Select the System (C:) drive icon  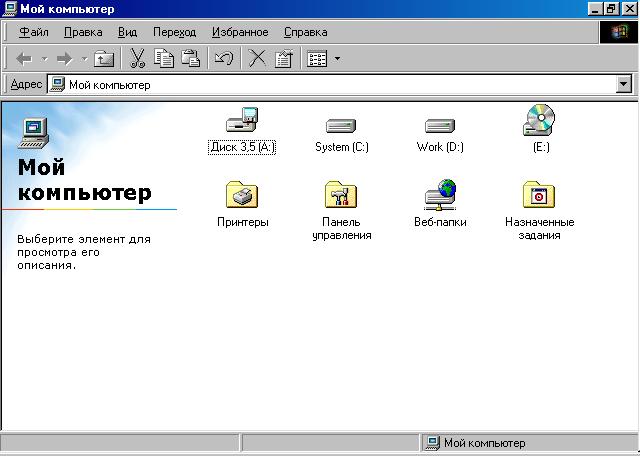coord(341,126)
